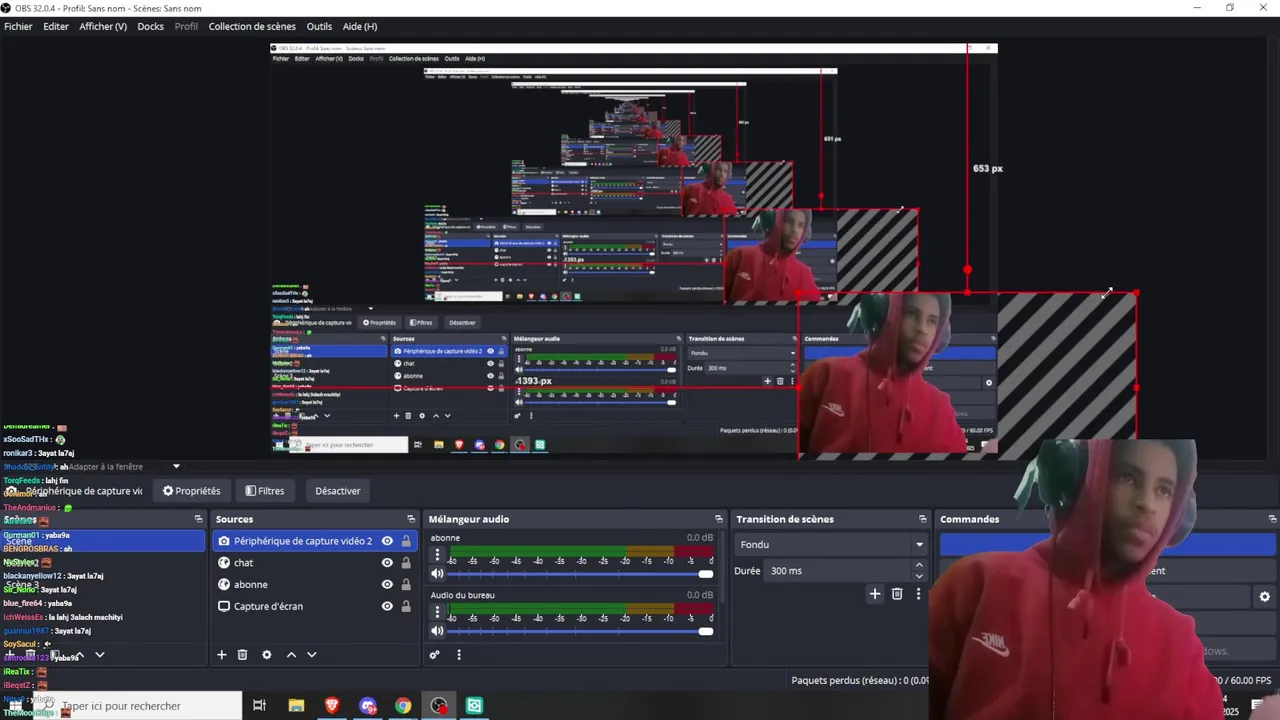Open Discord from the taskbar
This screenshot has height=720, width=1280.
coord(368,706)
